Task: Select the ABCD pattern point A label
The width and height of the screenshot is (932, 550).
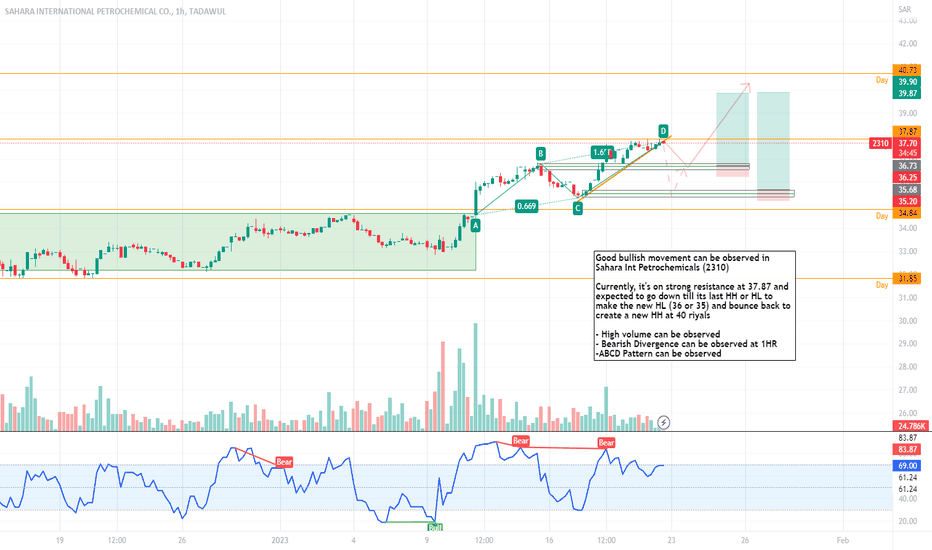Action: 476,225
